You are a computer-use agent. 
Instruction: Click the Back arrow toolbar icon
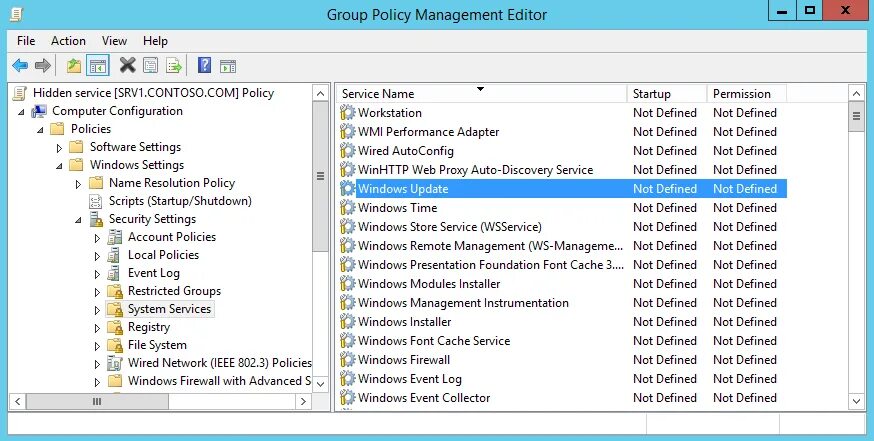20,66
